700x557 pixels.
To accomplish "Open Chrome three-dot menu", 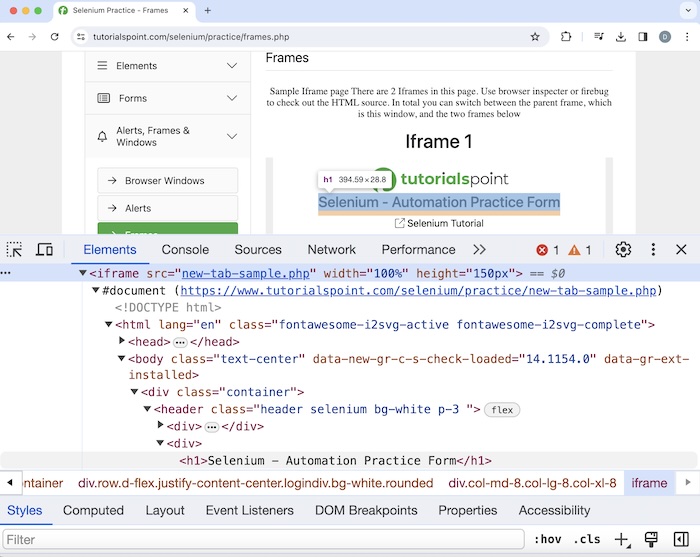I will click(687, 37).
